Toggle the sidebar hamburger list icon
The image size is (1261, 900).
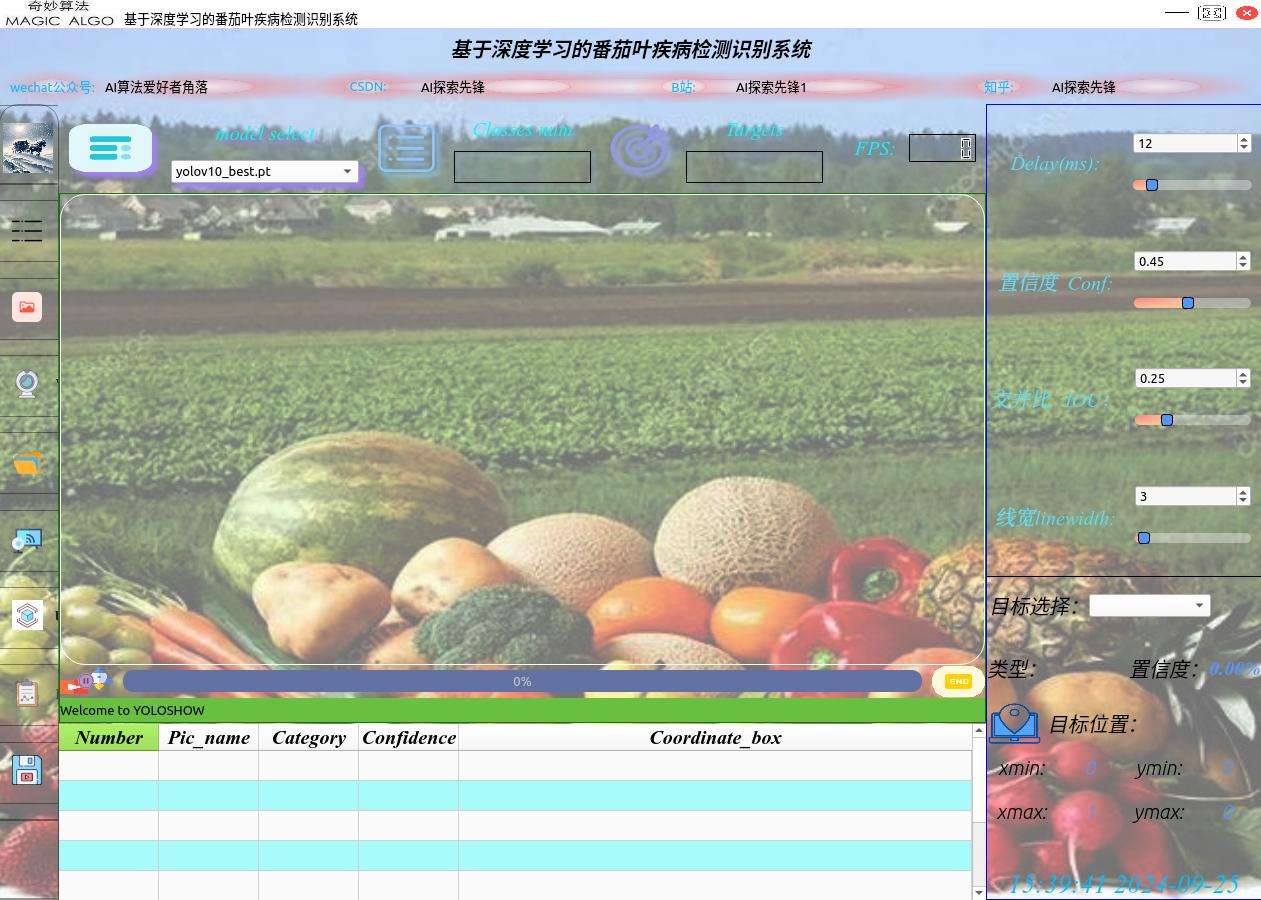click(27, 231)
